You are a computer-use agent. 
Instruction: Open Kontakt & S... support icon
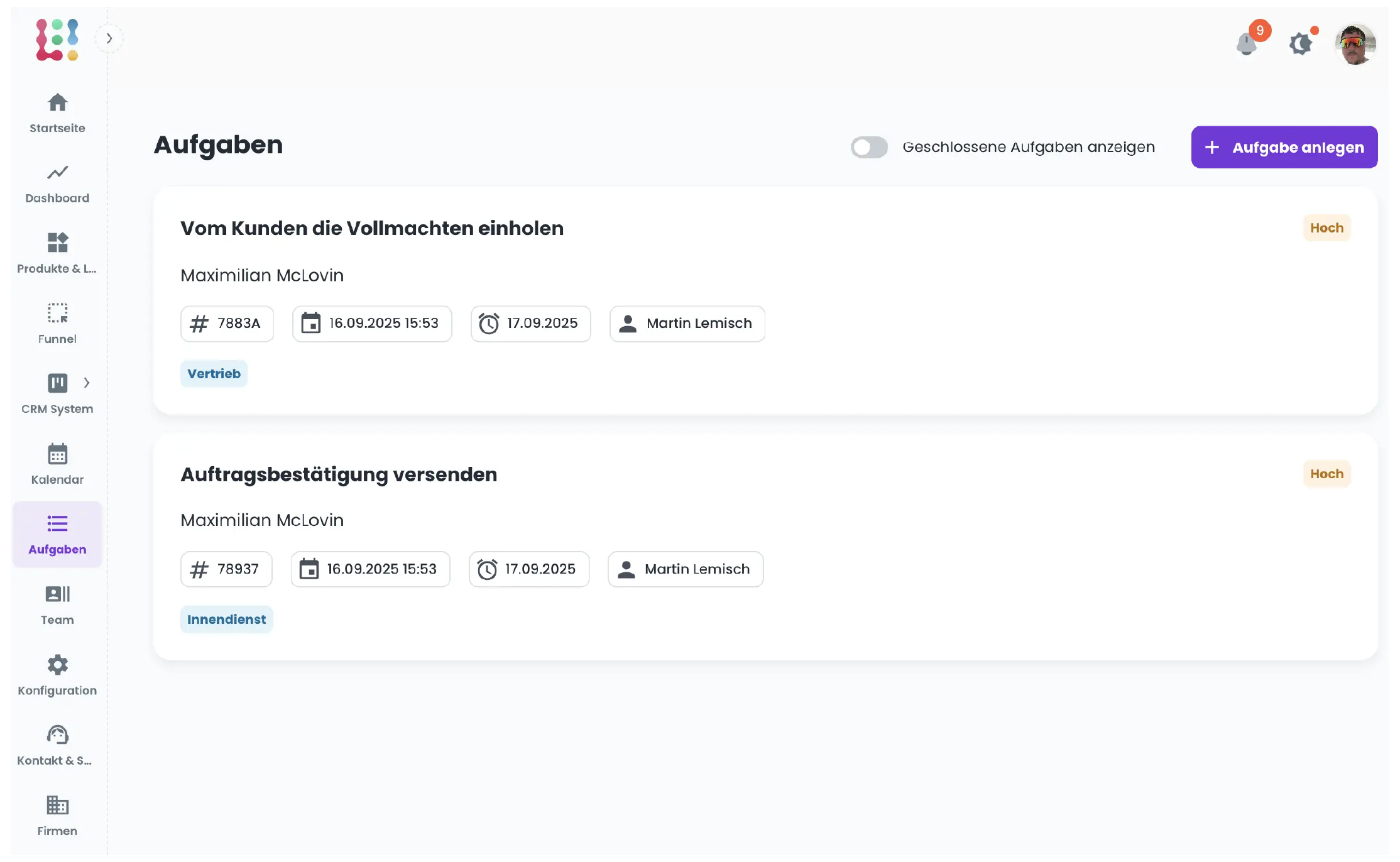57,735
